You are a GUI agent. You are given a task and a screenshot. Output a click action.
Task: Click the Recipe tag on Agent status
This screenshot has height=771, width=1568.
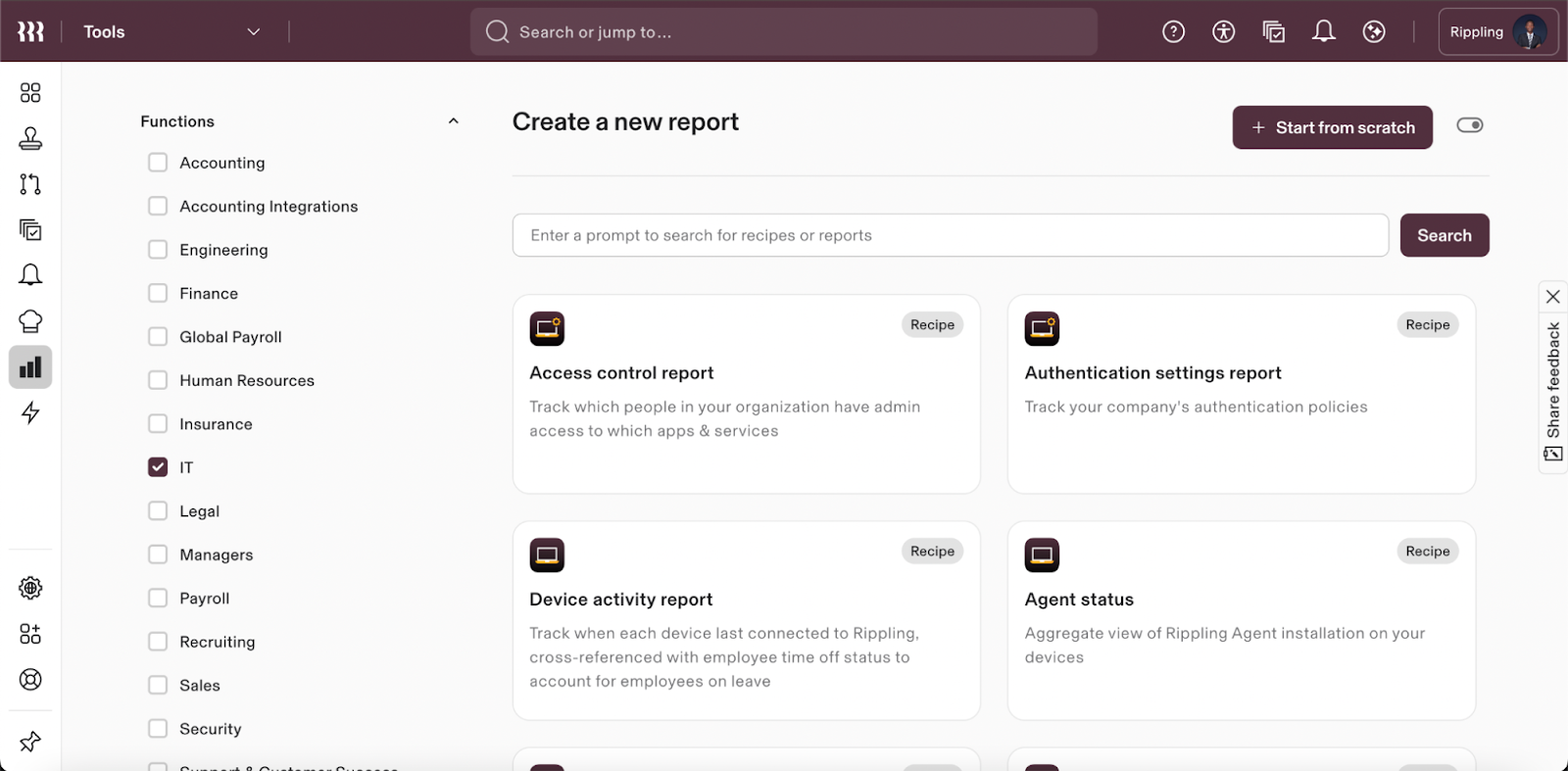tap(1428, 552)
